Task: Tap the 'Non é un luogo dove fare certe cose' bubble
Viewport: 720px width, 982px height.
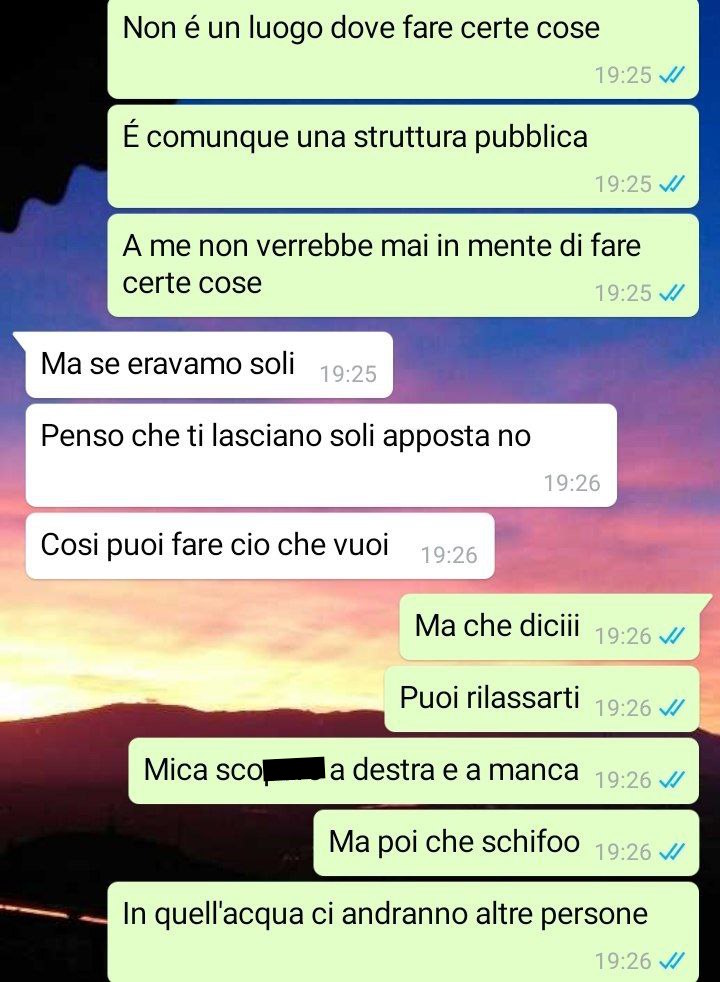Action: point(403,49)
